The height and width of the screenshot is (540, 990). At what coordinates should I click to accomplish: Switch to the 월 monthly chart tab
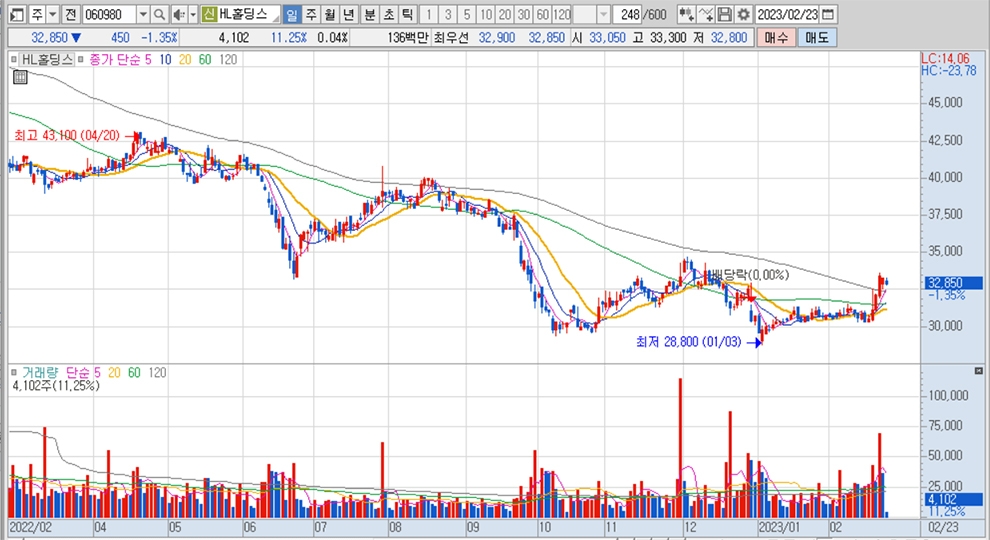(x=329, y=15)
